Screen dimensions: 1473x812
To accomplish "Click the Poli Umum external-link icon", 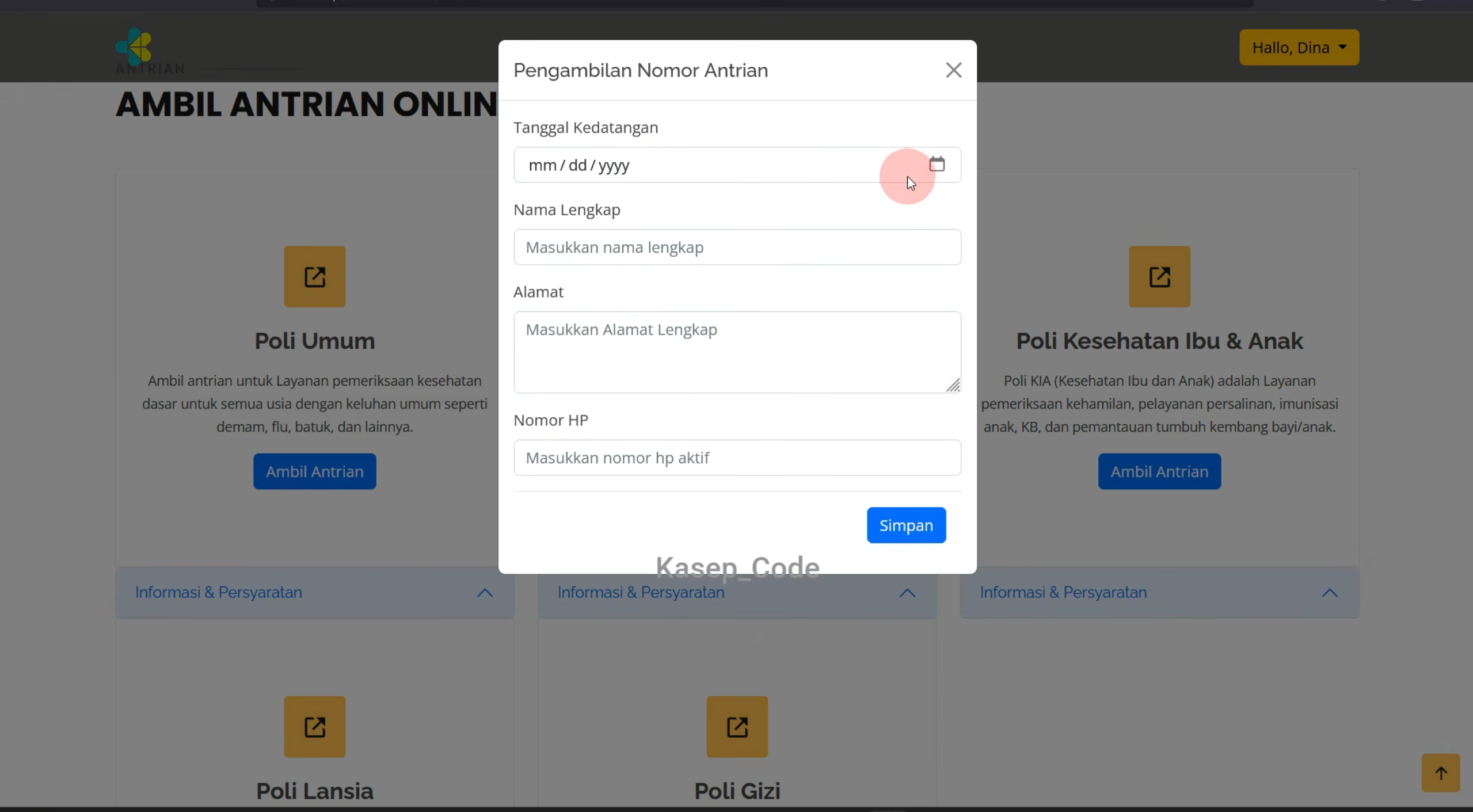I will (x=315, y=277).
